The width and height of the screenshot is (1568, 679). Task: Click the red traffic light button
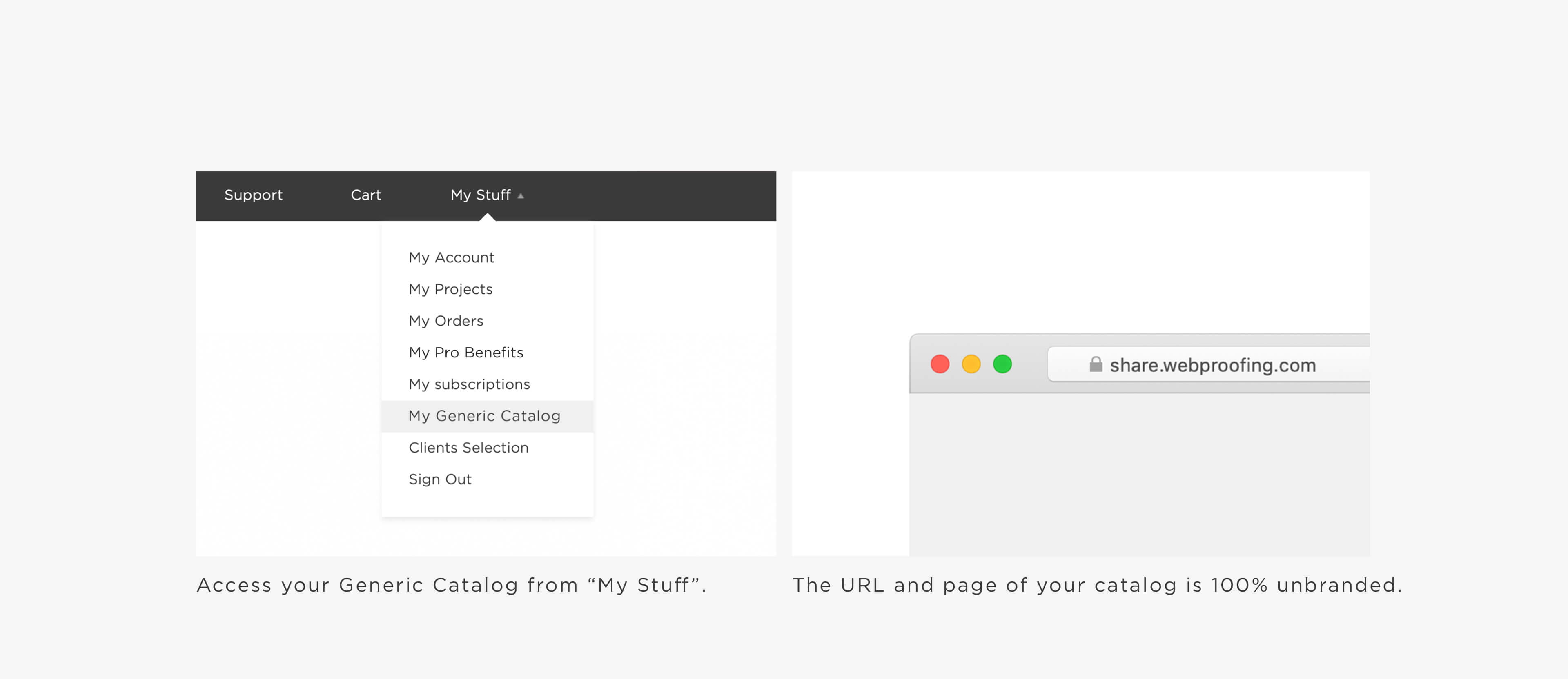click(940, 364)
